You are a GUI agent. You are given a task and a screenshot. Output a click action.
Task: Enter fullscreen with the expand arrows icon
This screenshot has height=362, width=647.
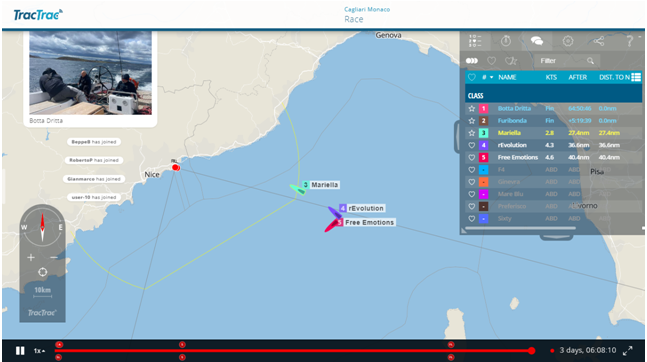tap(628, 350)
